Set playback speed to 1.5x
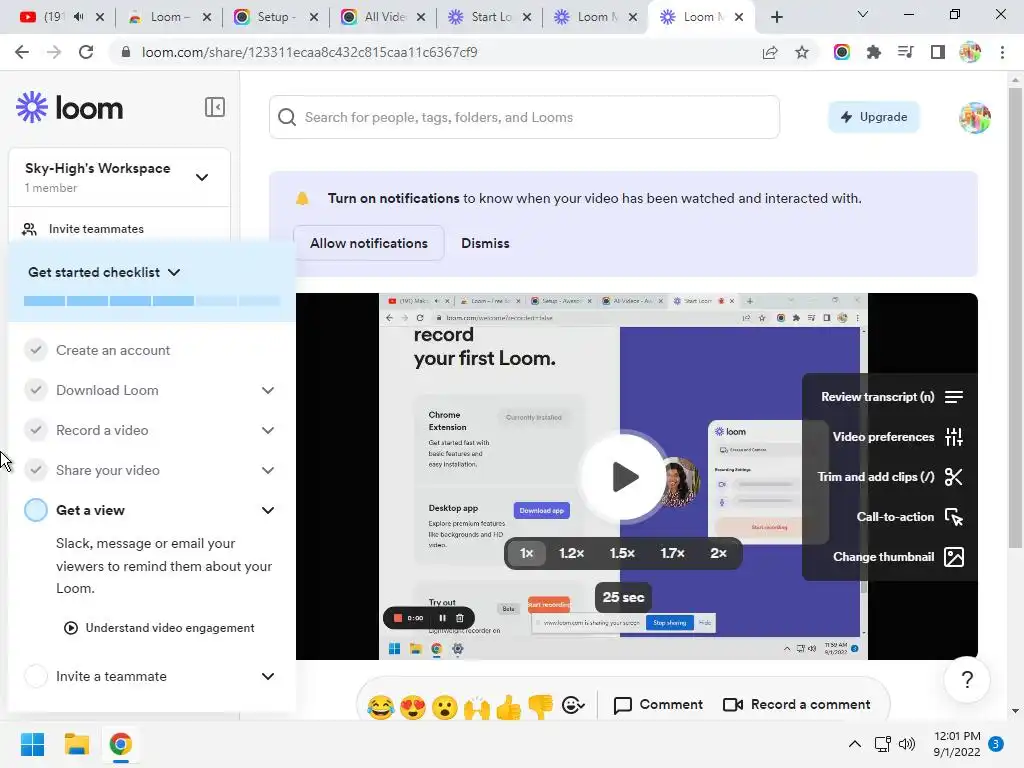Viewport: 1024px width, 768px height. (x=622, y=553)
